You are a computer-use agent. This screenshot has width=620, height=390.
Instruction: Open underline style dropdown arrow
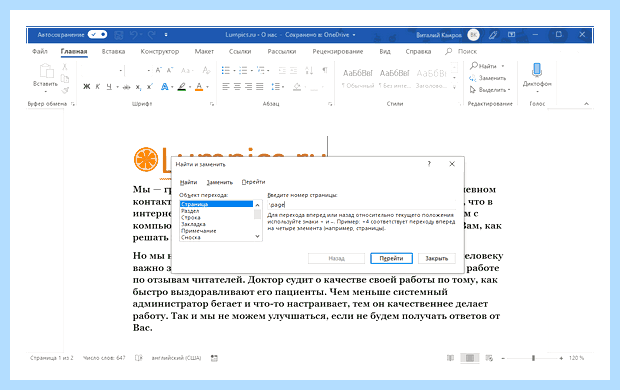click(x=117, y=87)
